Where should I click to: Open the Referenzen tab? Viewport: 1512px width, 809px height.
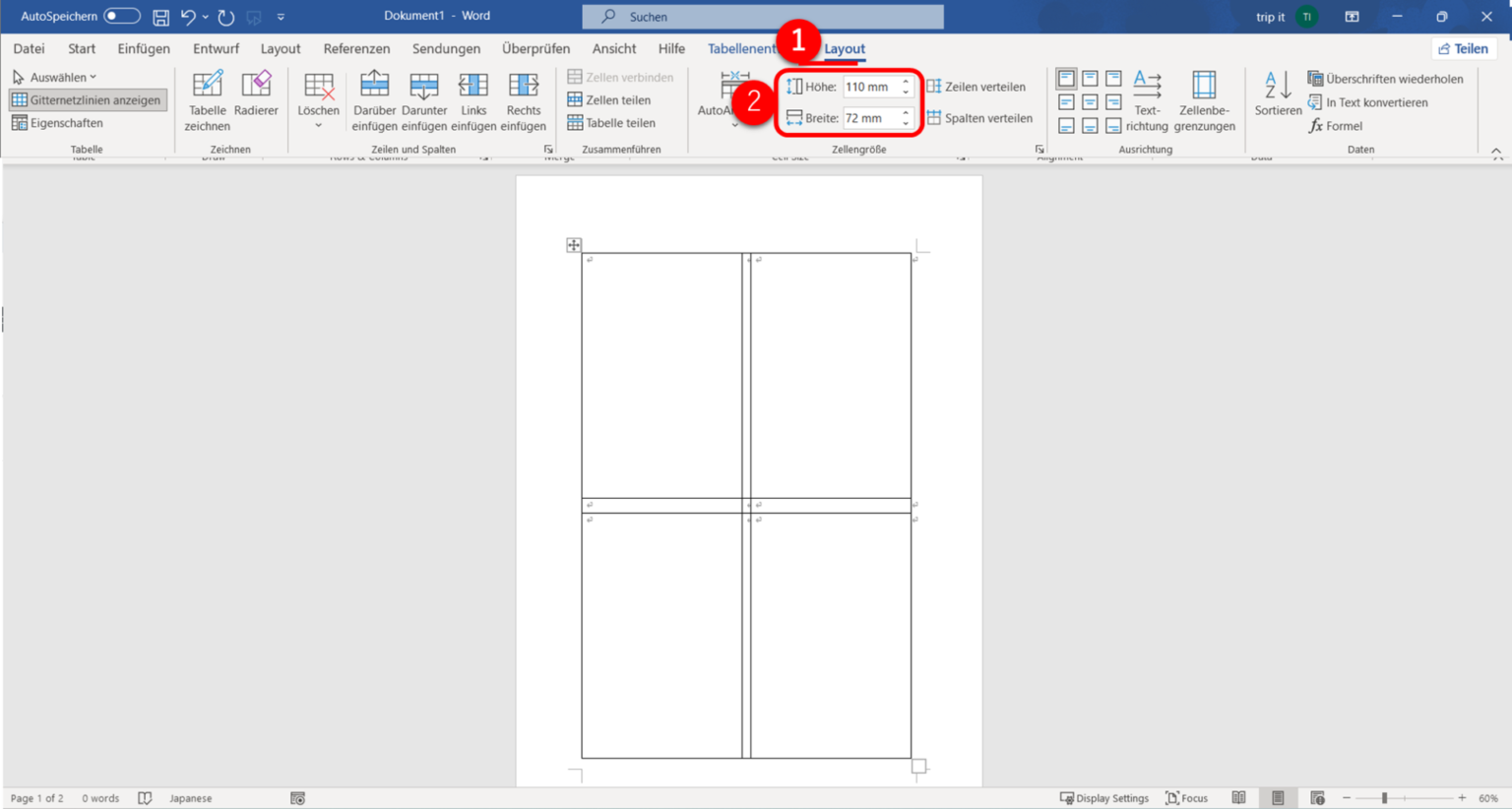pos(356,48)
